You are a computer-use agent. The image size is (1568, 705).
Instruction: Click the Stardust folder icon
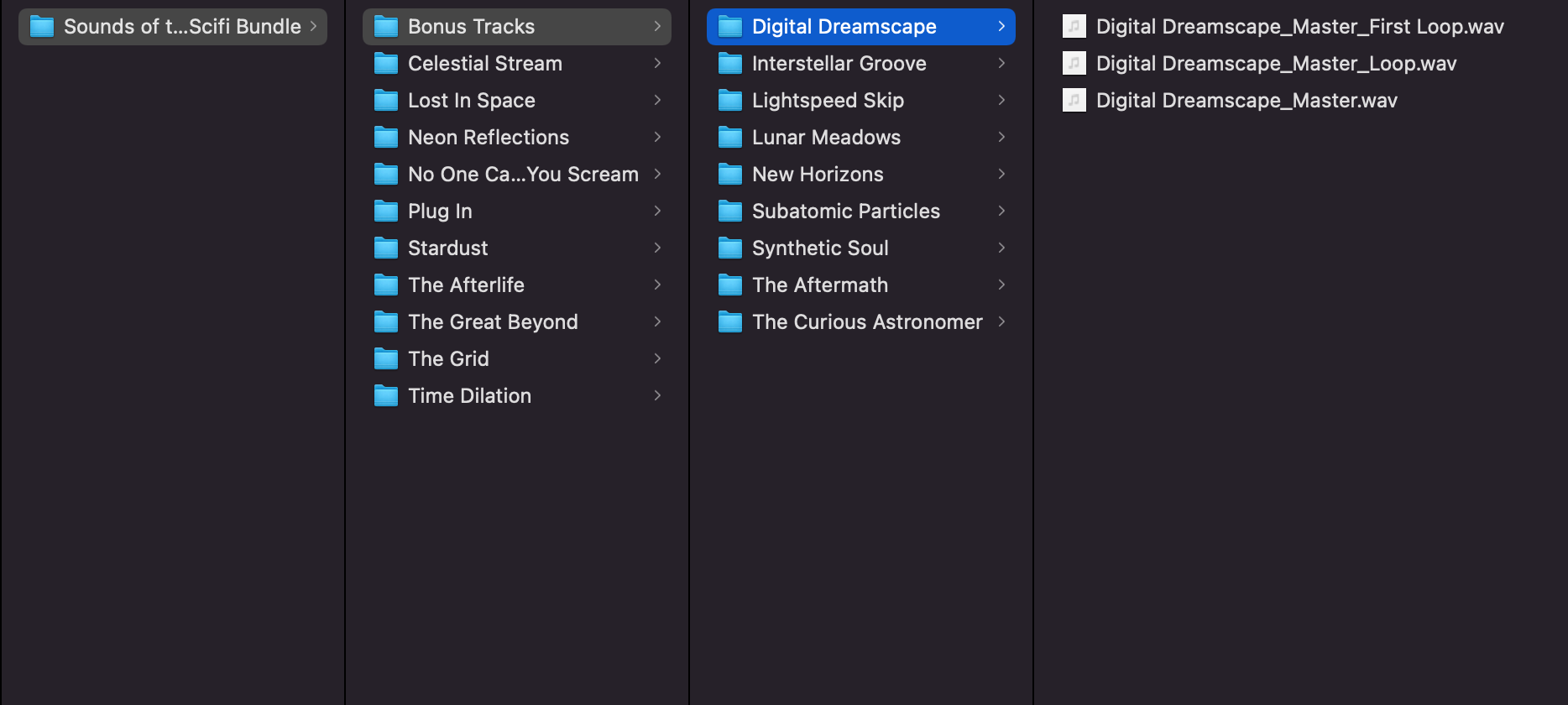(x=386, y=248)
